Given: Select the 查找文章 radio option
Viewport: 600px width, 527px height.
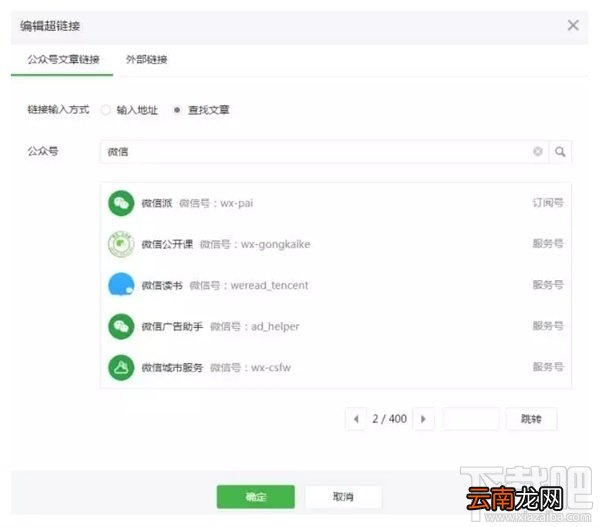Looking at the screenshot, I should tap(177, 110).
